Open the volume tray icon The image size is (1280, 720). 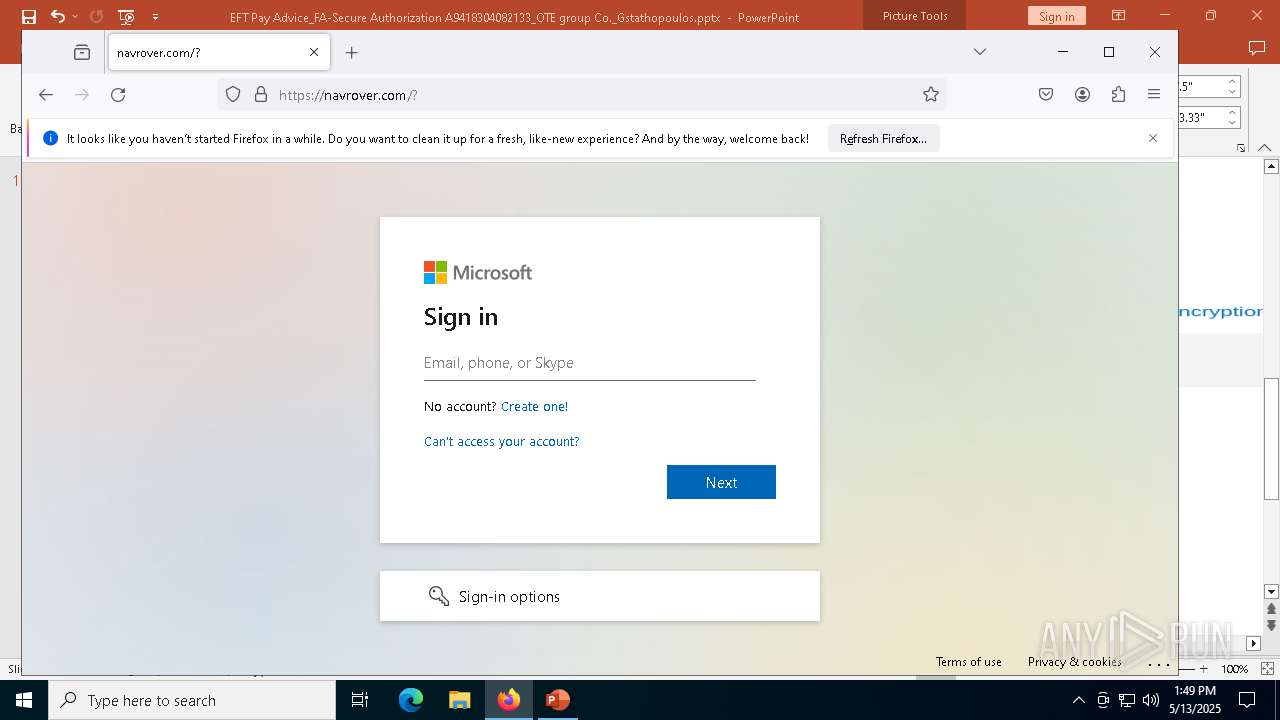[x=1151, y=700]
